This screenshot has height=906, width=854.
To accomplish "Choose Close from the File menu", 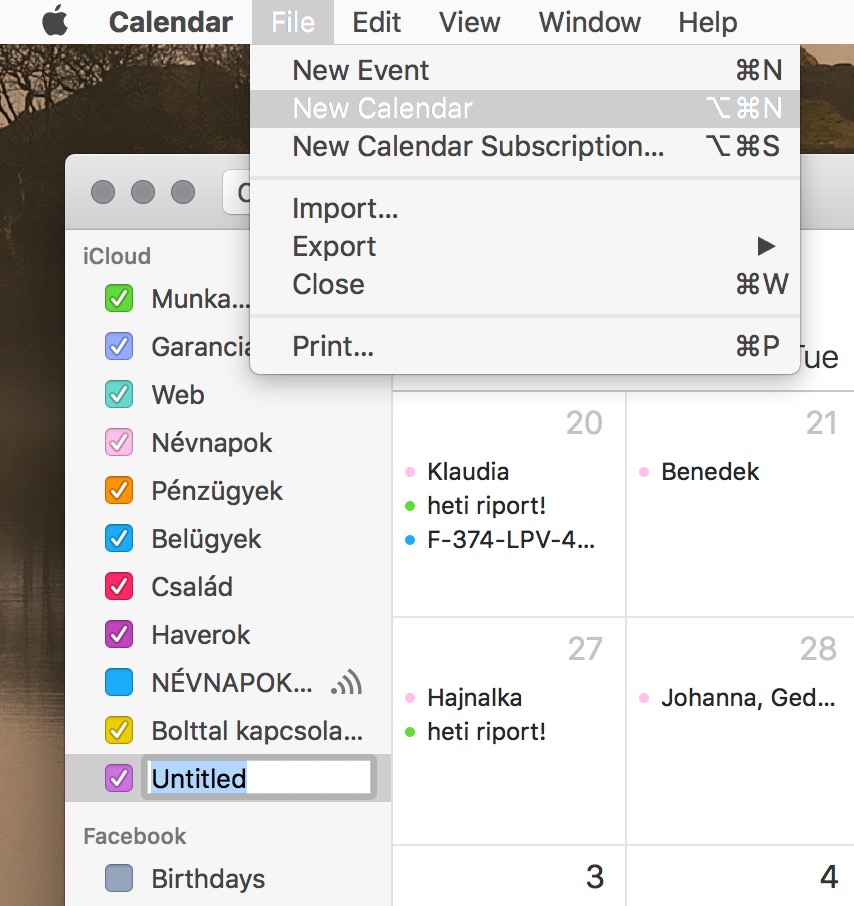I will pos(525,284).
